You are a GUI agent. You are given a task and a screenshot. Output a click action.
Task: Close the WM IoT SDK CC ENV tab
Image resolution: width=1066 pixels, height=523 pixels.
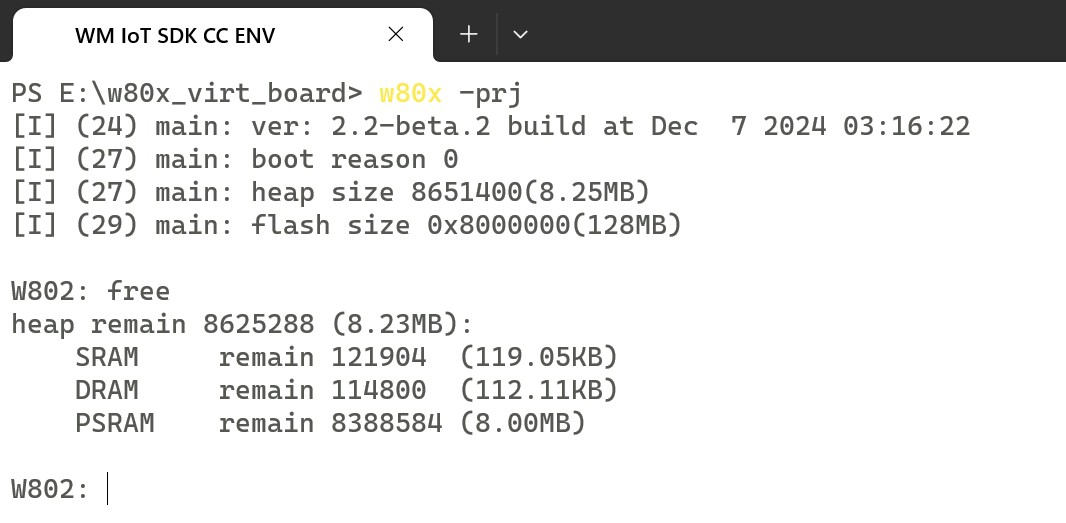[396, 34]
